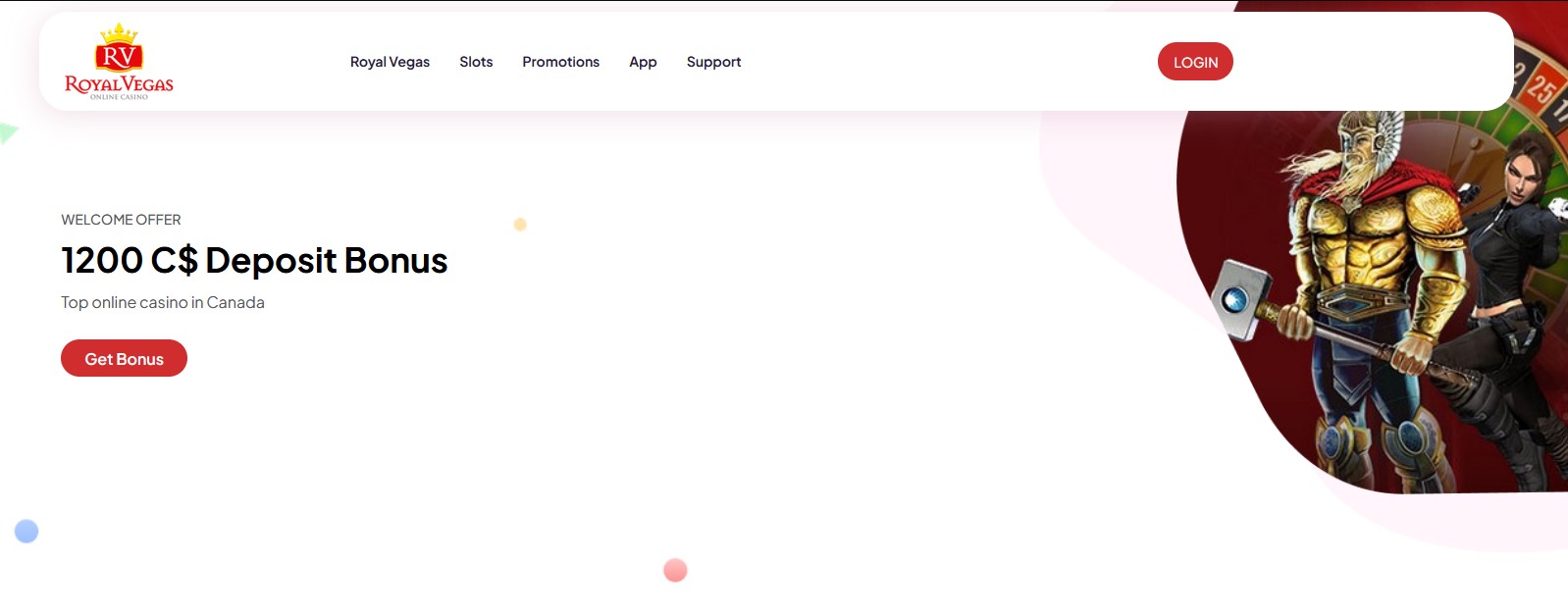Click the golden crown atop the RV emblem
This screenshot has width=1568, height=616.
(119, 33)
